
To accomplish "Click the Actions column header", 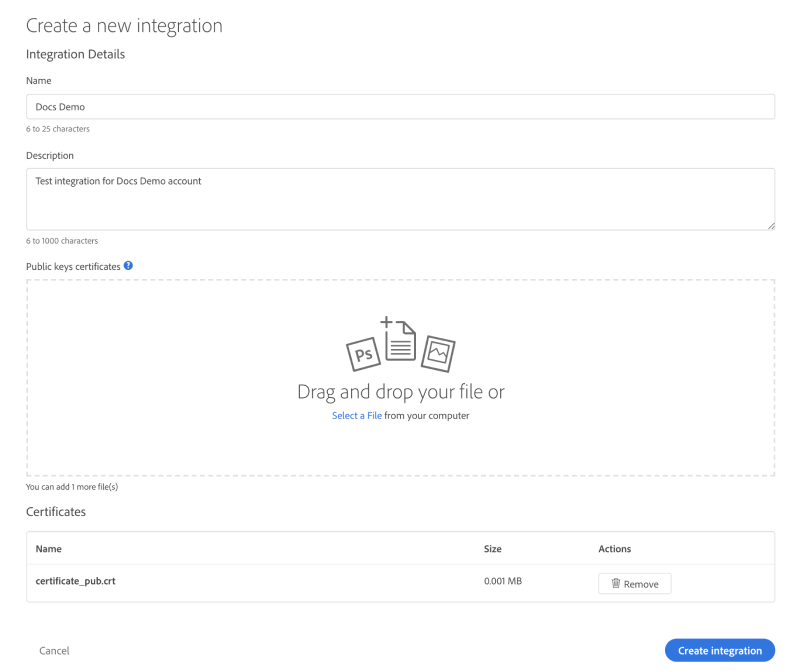I will pyautogui.click(x=614, y=549).
